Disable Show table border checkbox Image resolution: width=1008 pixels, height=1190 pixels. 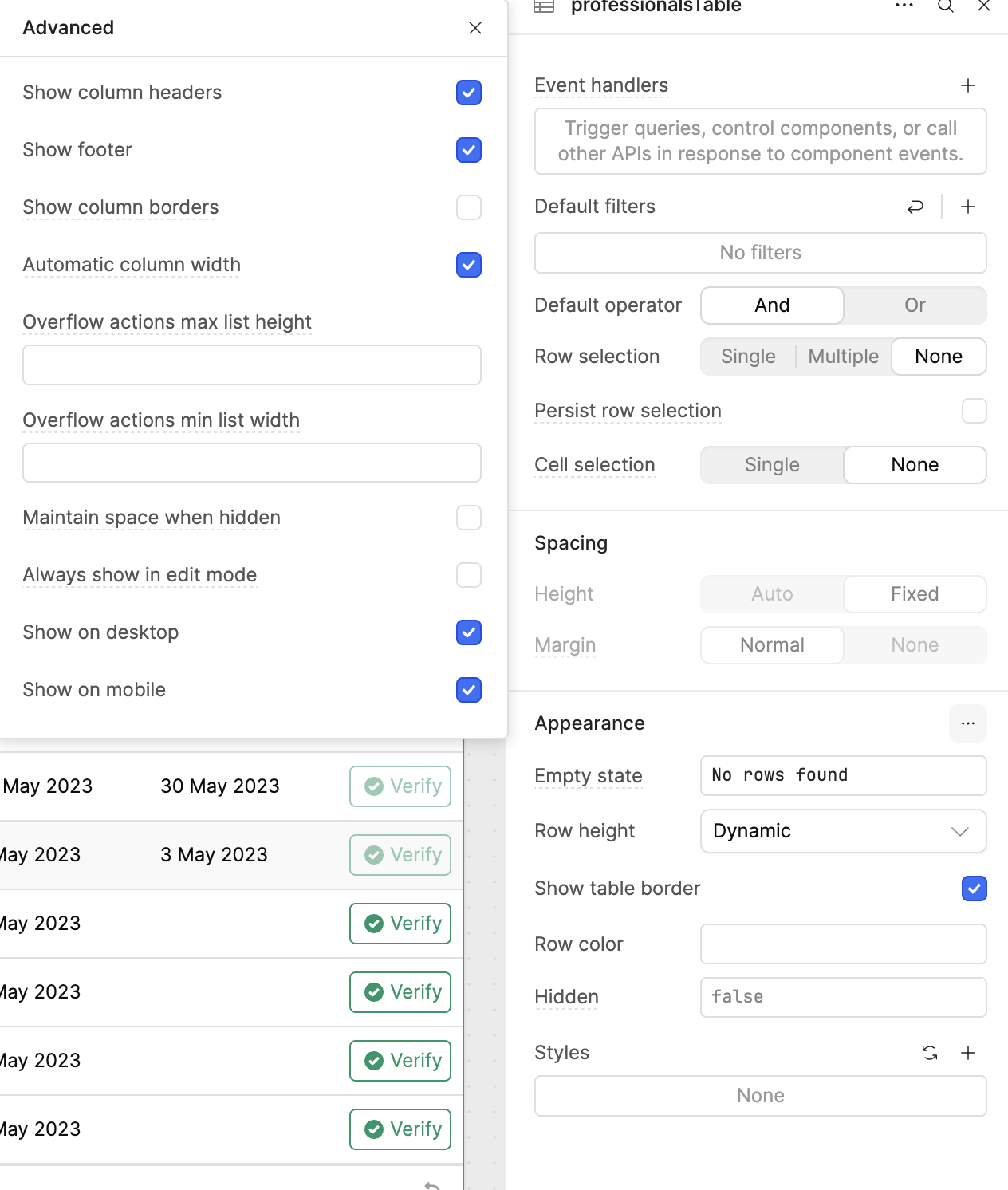pos(974,889)
